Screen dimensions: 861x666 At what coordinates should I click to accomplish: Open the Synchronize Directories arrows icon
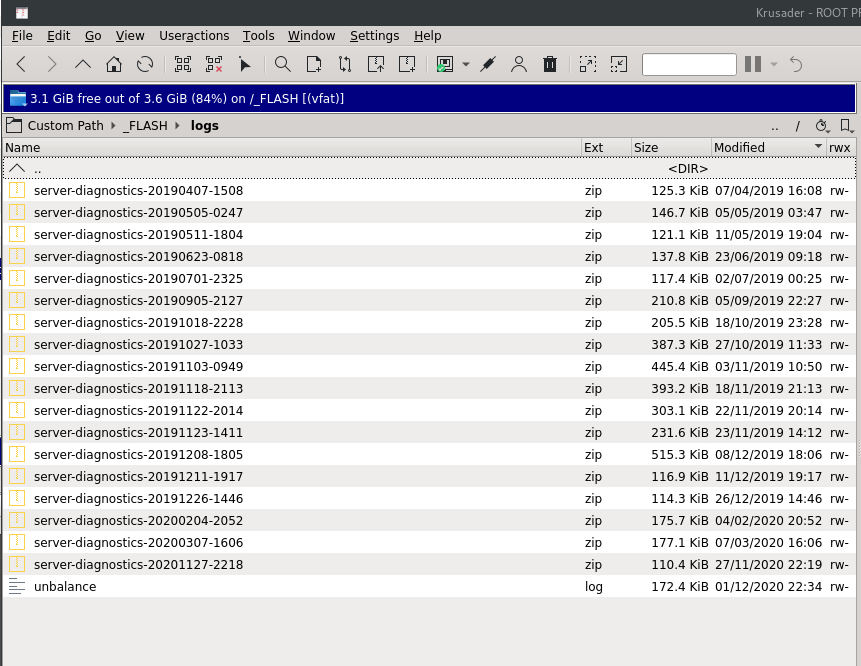click(x=345, y=64)
